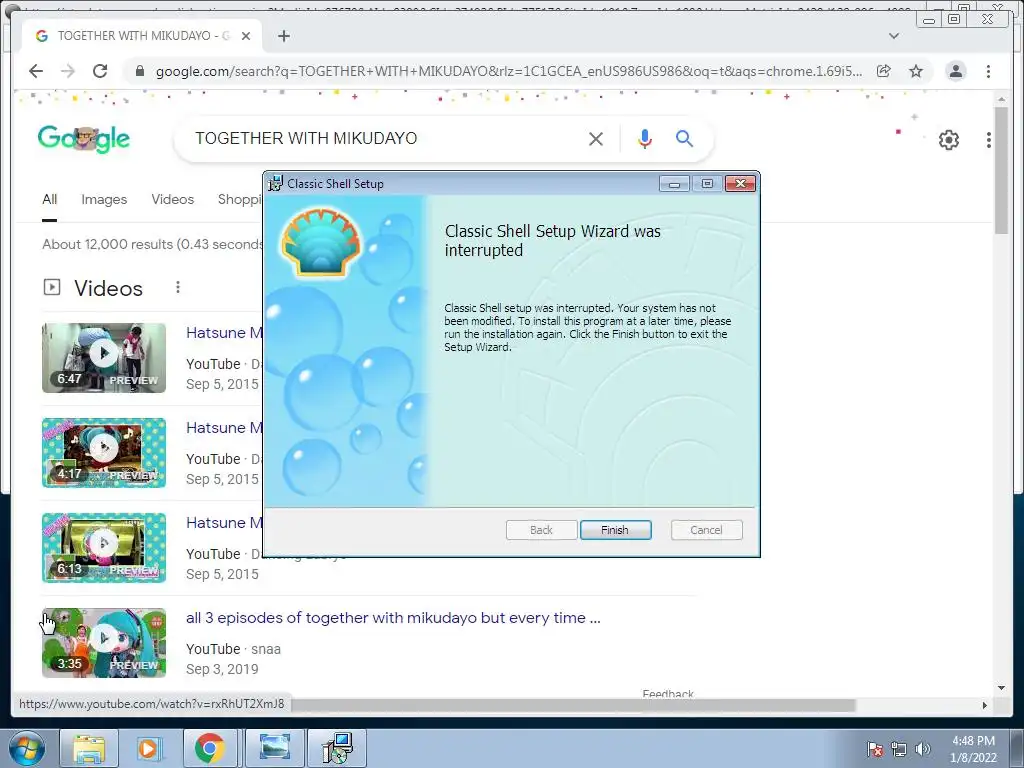
Task: Close the TOGETHER WITH MIKUDAYO tab
Action: [x=246, y=36]
